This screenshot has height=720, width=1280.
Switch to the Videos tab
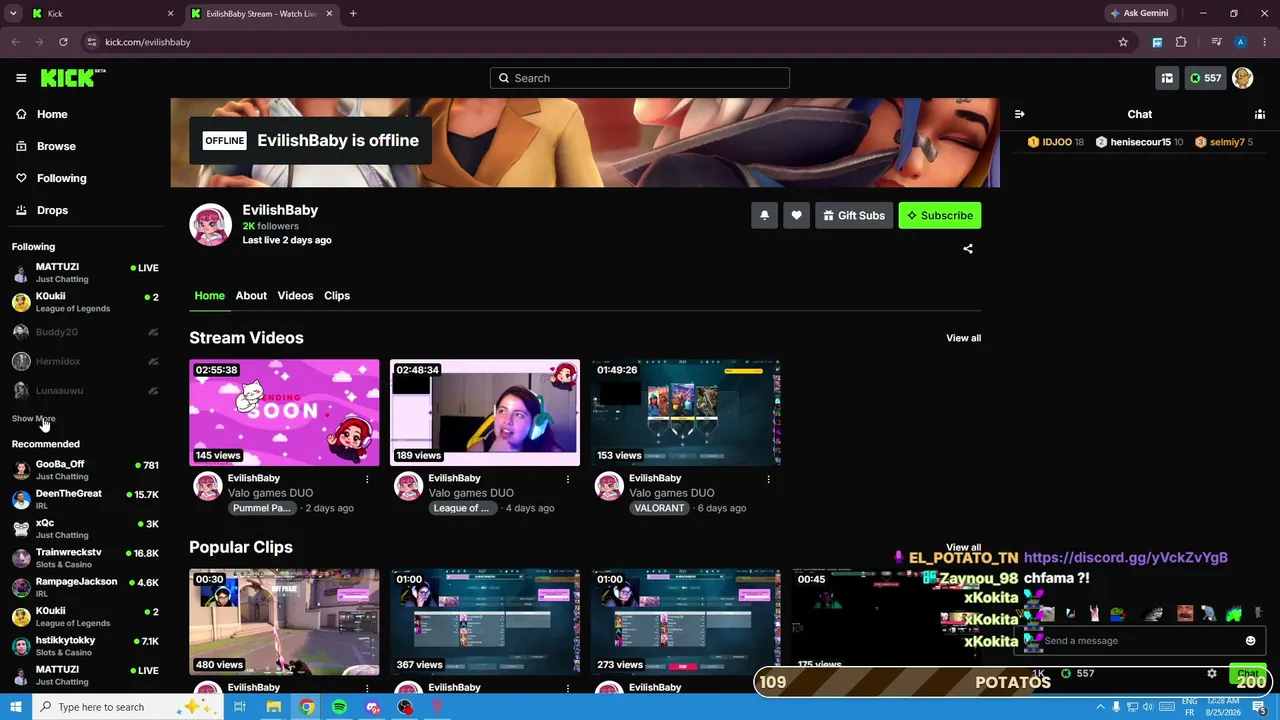tap(295, 296)
